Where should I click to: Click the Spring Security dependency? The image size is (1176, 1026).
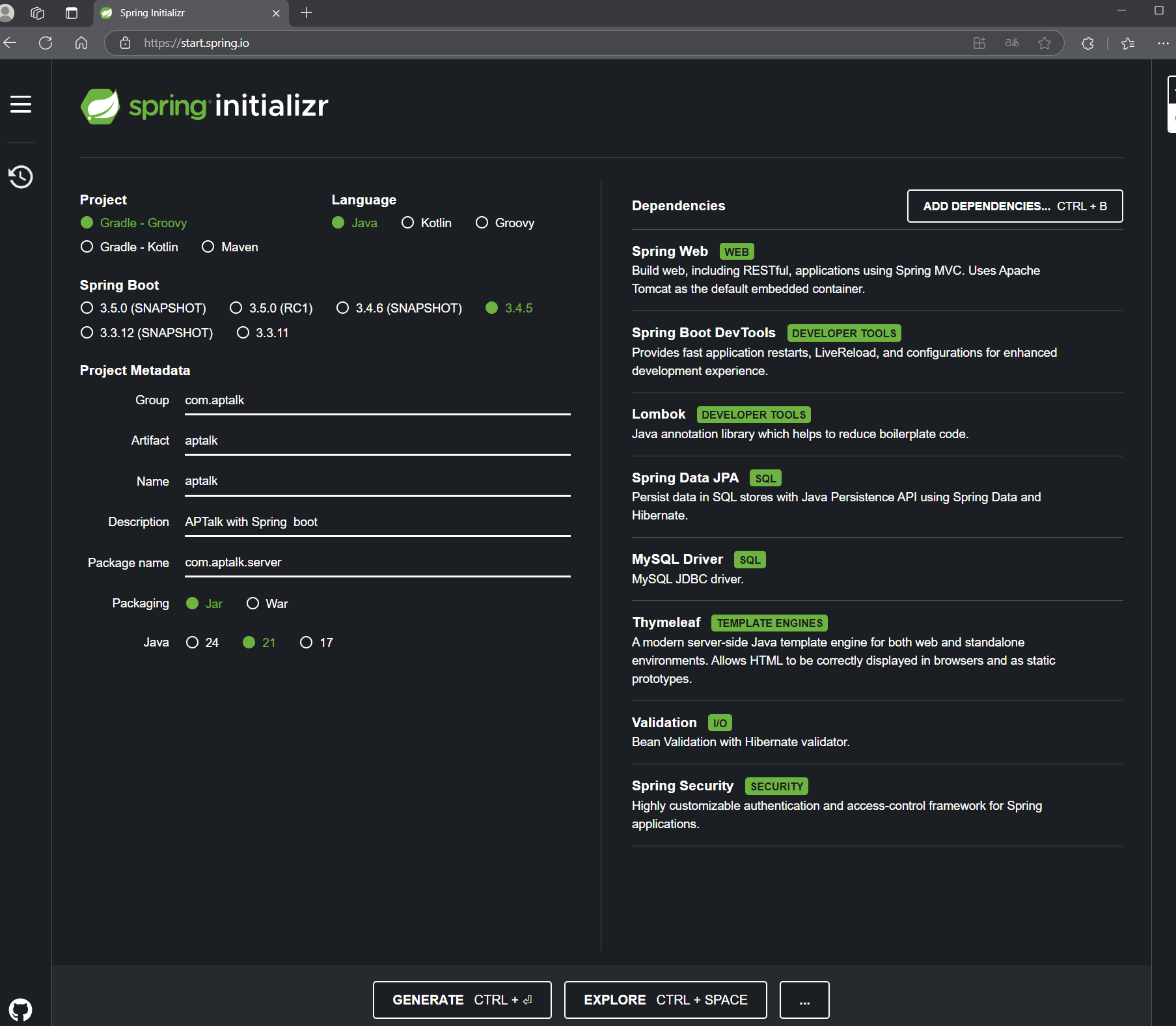point(877,805)
